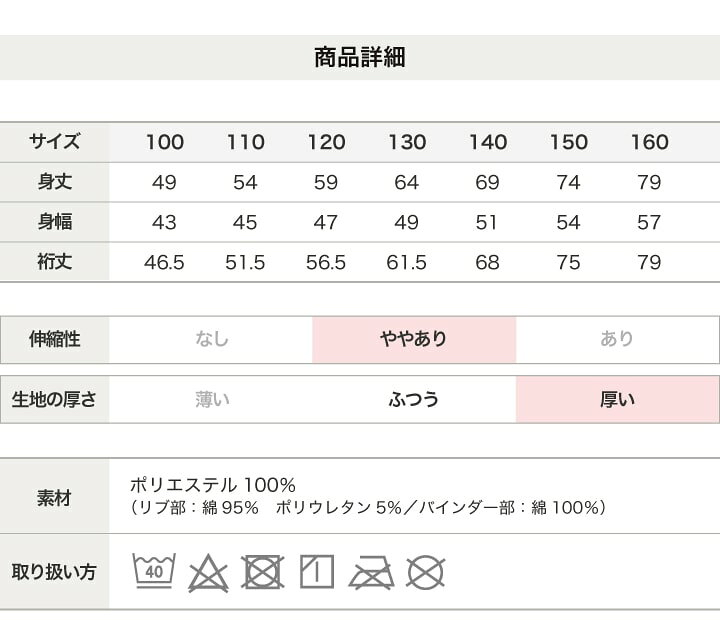Click the 40-degree wash care icon
The width and height of the screenshot is (720, 640).
click(x=154, y=572)
